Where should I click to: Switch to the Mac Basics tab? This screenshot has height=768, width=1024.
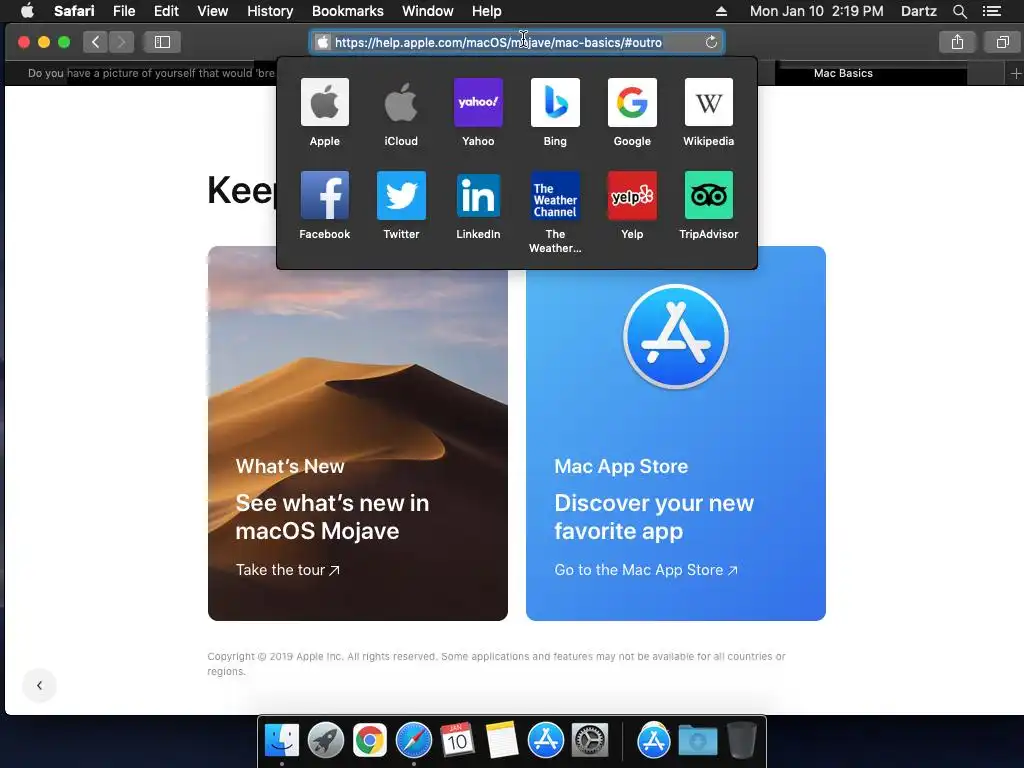[843, 73]
